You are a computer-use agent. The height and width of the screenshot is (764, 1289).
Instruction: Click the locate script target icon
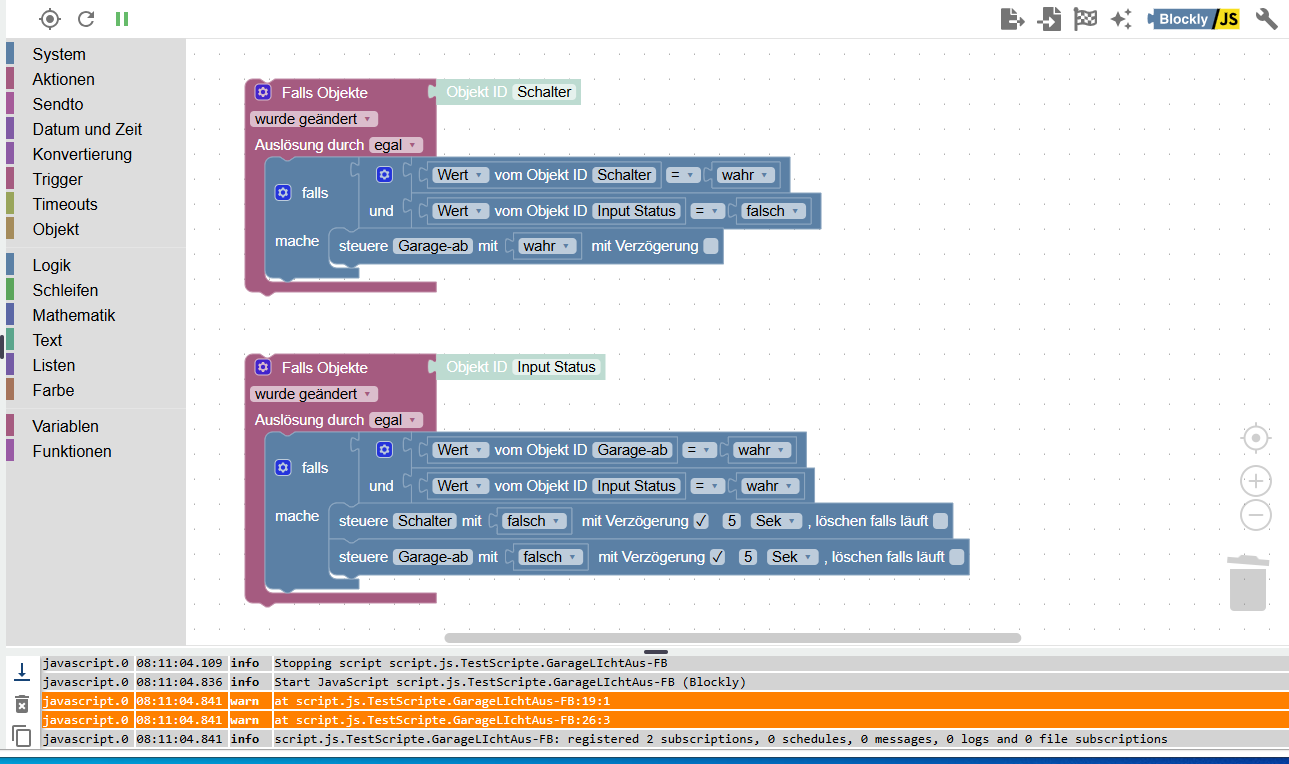point(50,18)
